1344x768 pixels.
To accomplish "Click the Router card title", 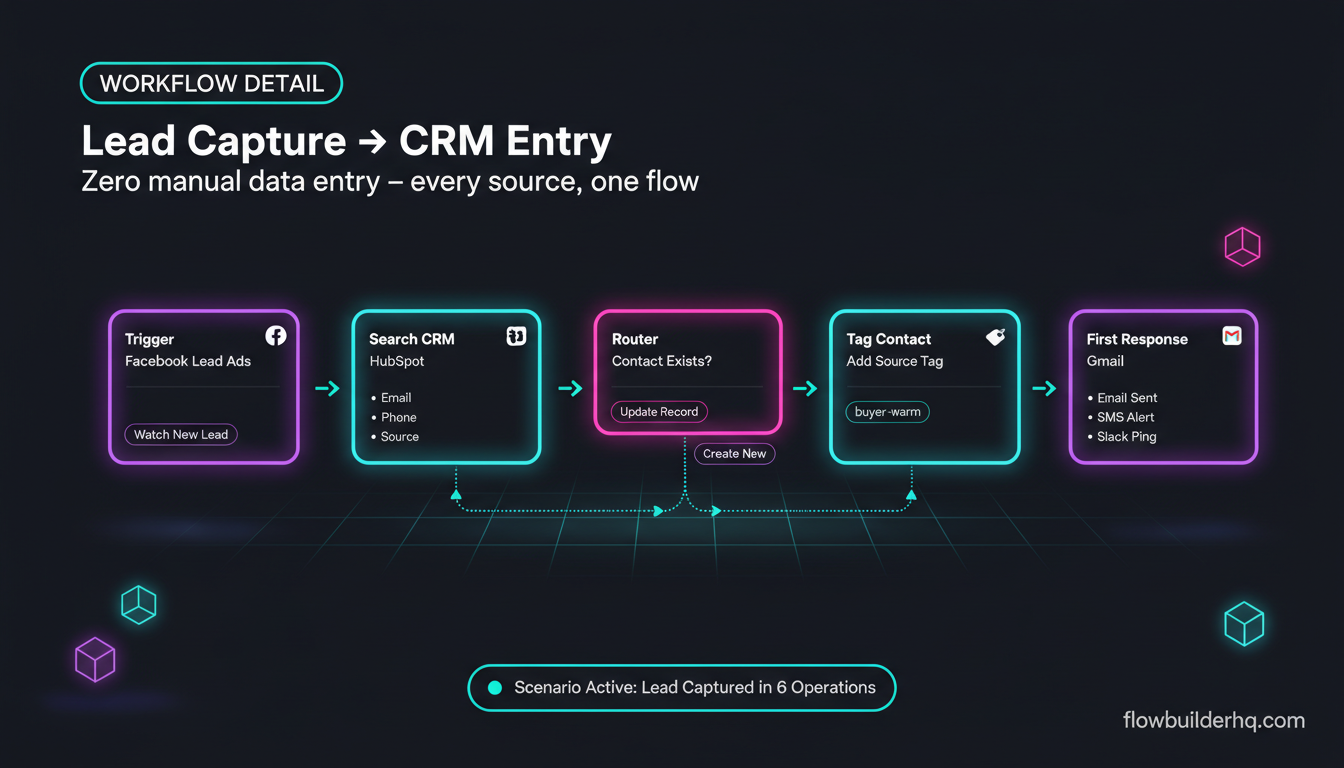I will coord(635,339).
